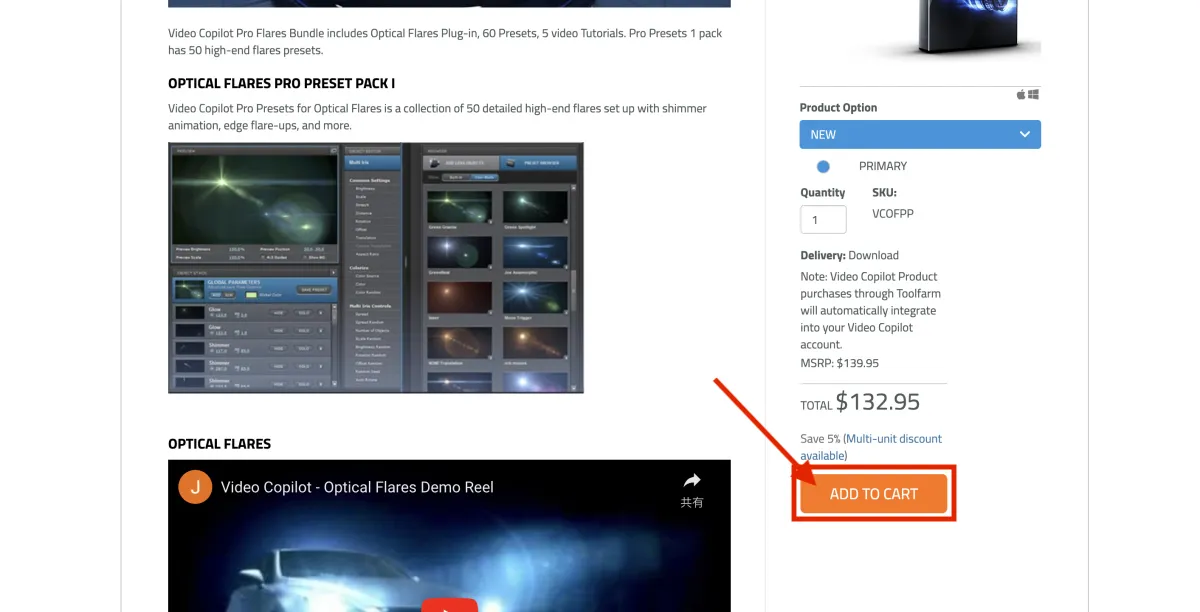Viewport: 1200px width, 612px height.
Task: Select the PRIMARY radio option
Action: [x=823, y=166]
